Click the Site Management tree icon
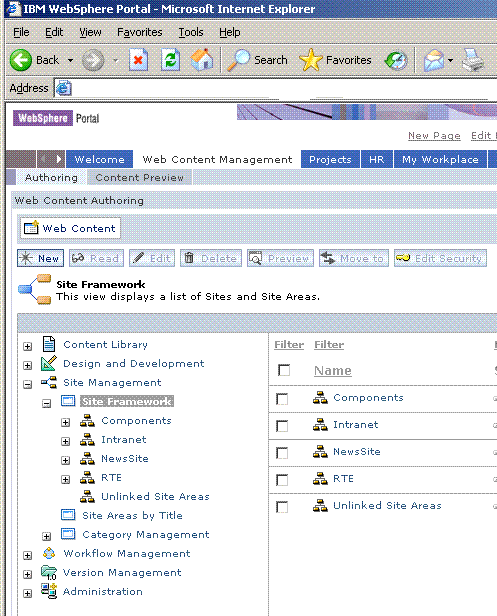The height and width of the screenshot is (616, 497). (x=49, y=382)
